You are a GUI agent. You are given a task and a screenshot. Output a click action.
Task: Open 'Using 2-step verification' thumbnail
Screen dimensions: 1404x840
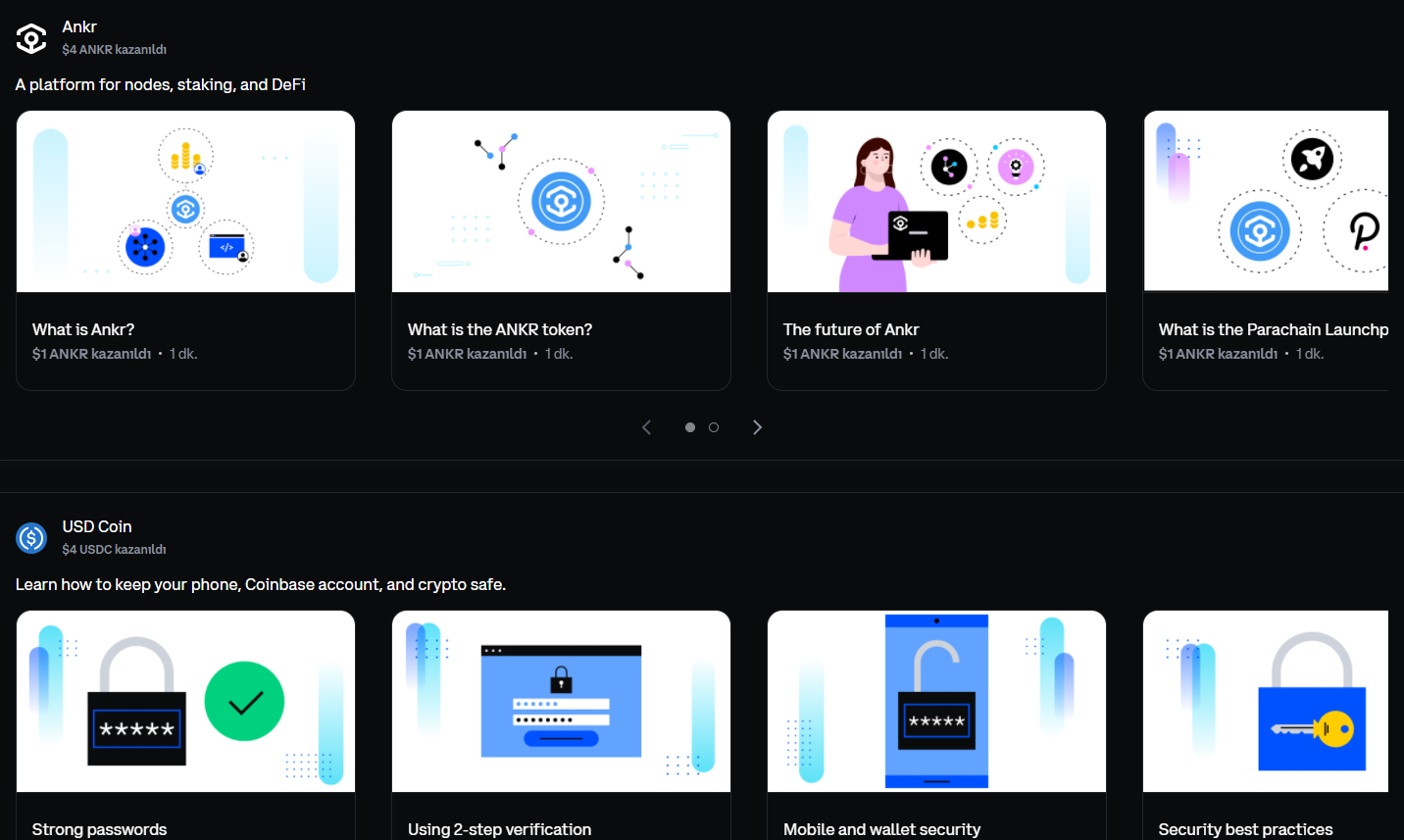[x=561, y=701]
